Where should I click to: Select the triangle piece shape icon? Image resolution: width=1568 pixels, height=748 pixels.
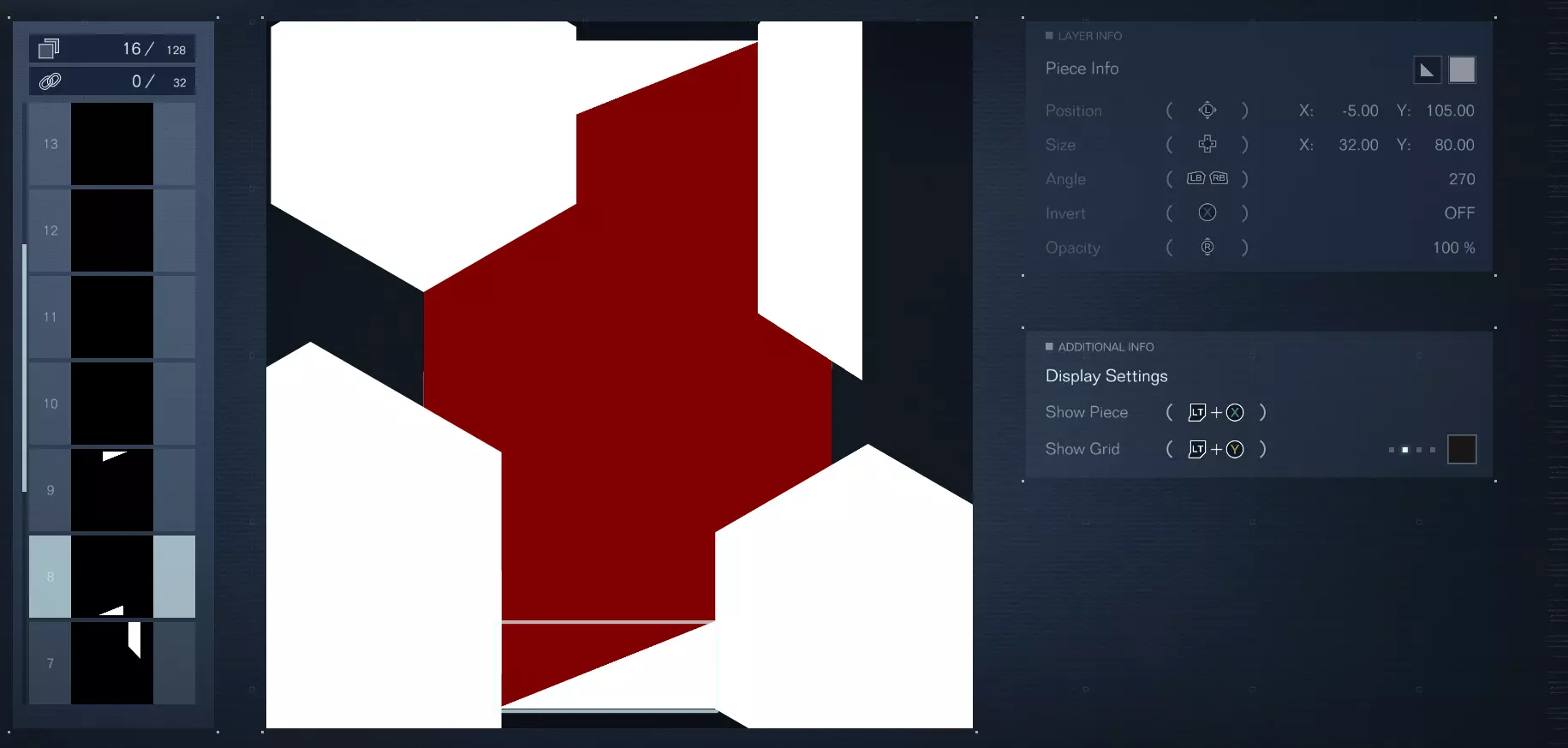1427,69
